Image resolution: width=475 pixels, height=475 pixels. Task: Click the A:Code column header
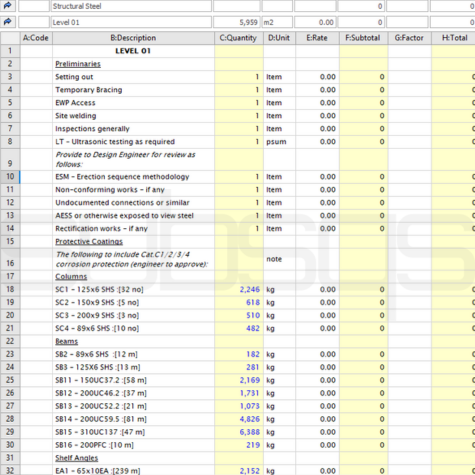pyautogui.click(x=36, y=38)
